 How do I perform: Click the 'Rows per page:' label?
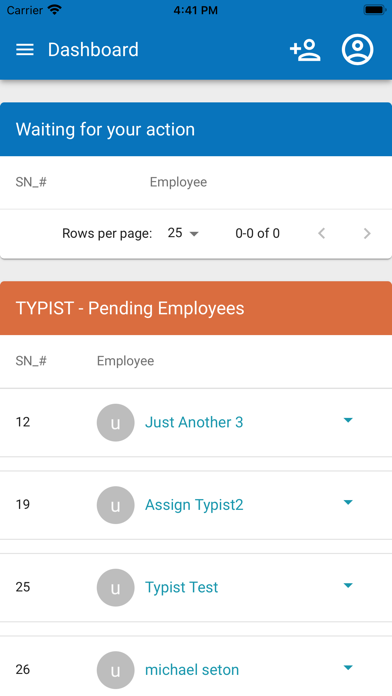pos(107,233)
